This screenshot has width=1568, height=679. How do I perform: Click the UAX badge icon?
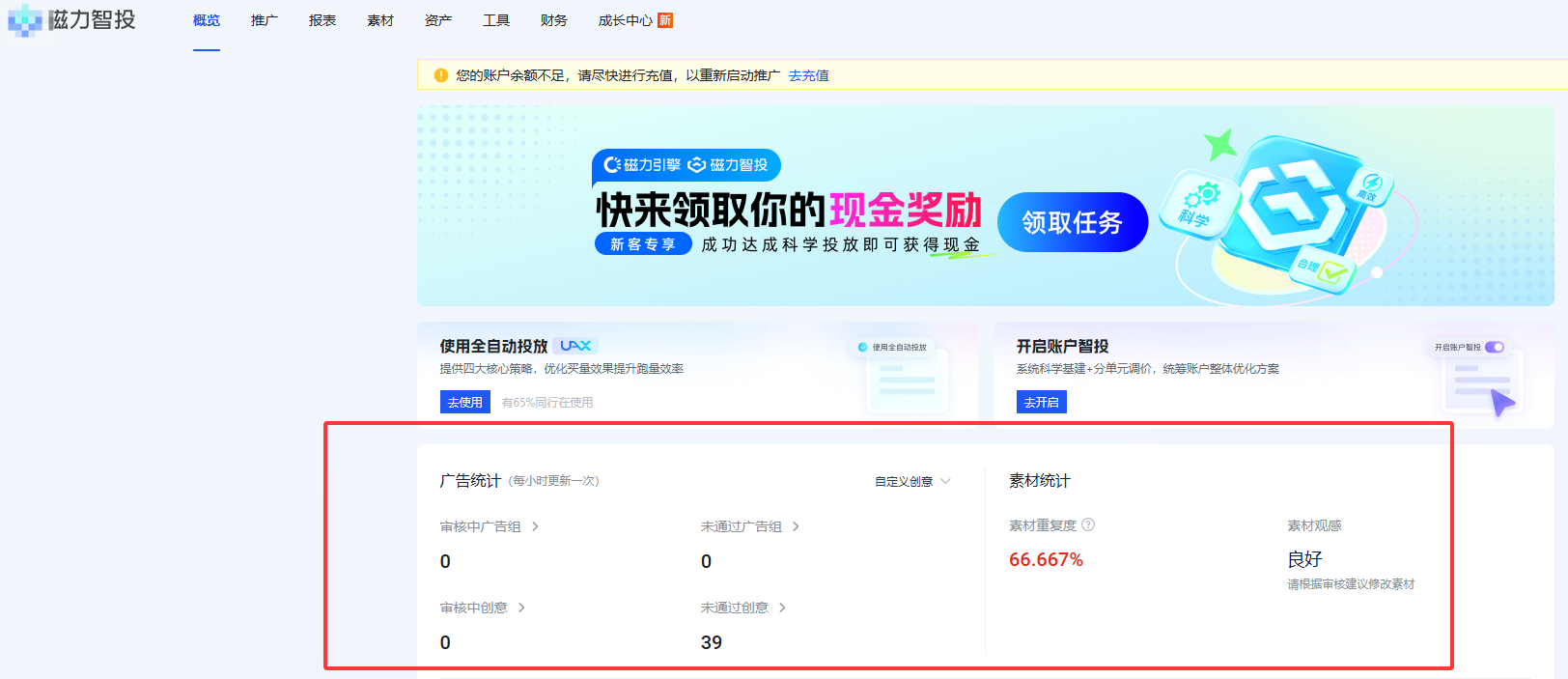[575, 346]
